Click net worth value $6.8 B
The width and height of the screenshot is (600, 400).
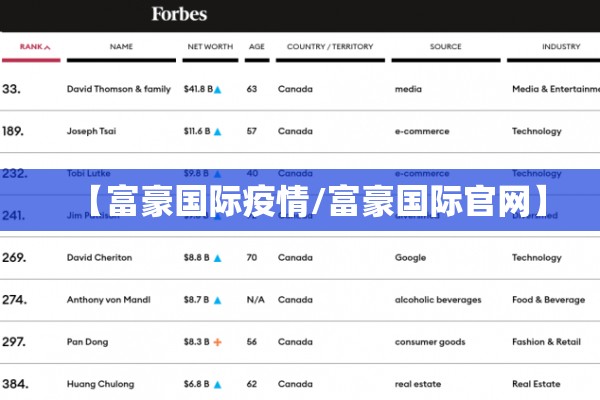pos(196,384)
